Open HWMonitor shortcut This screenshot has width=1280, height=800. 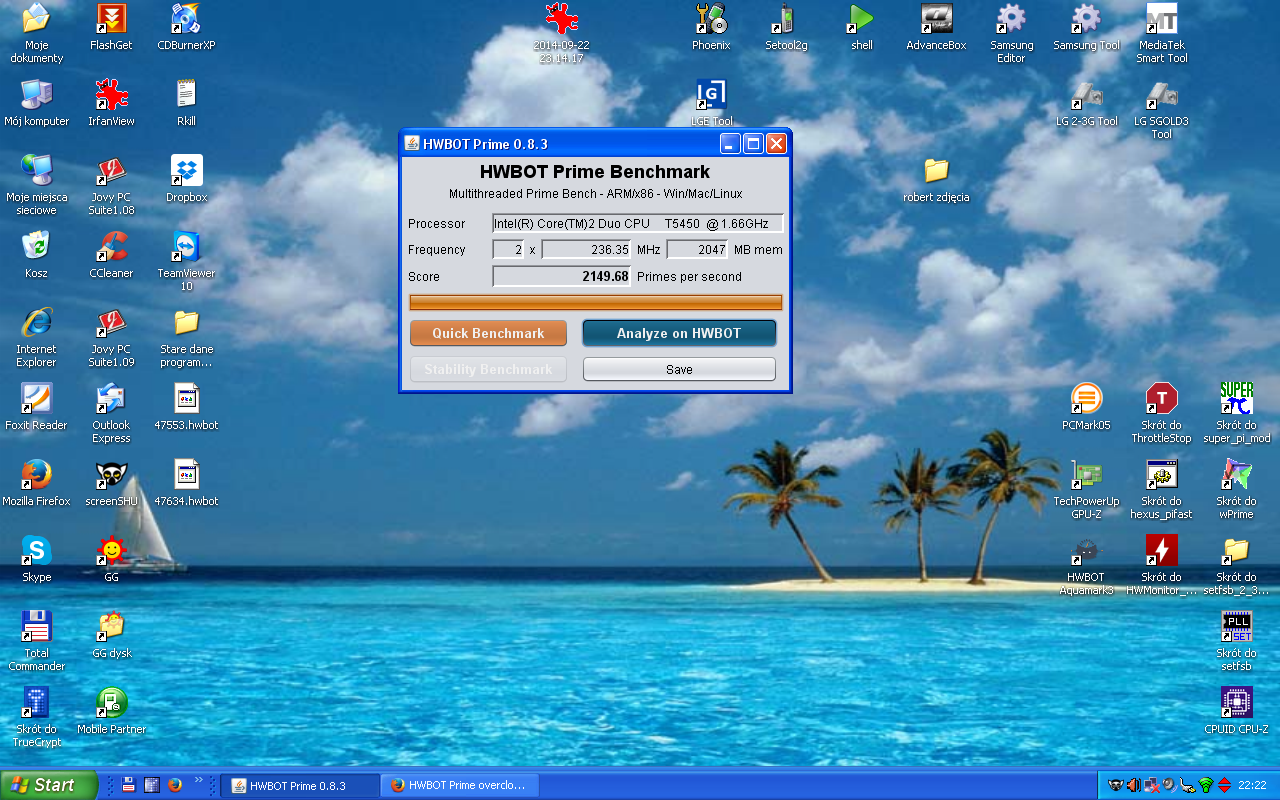coord(1161,565)
